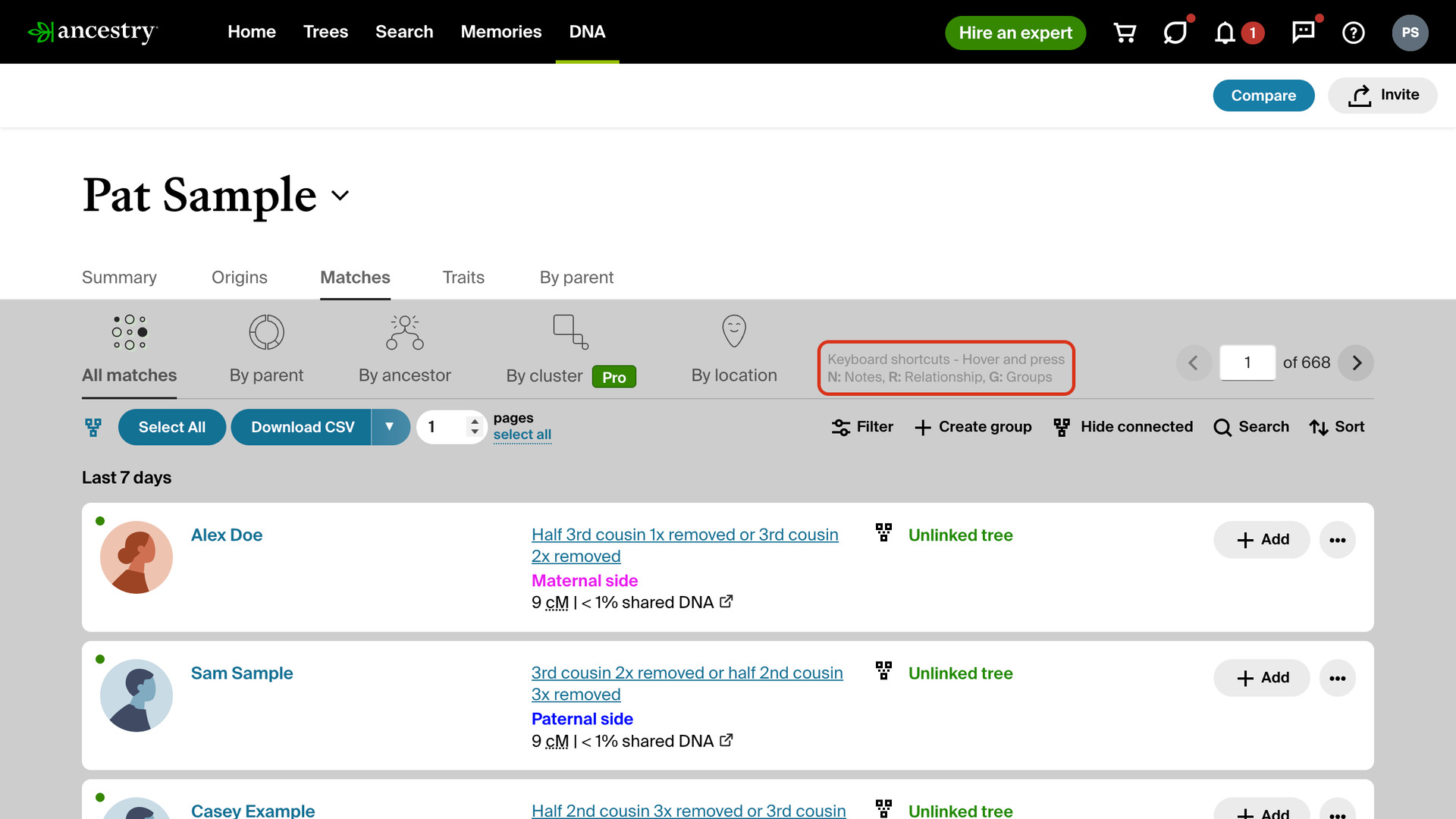Click the Hire an expert button
The image size is (1456, 819).
tap(1015, 33)
